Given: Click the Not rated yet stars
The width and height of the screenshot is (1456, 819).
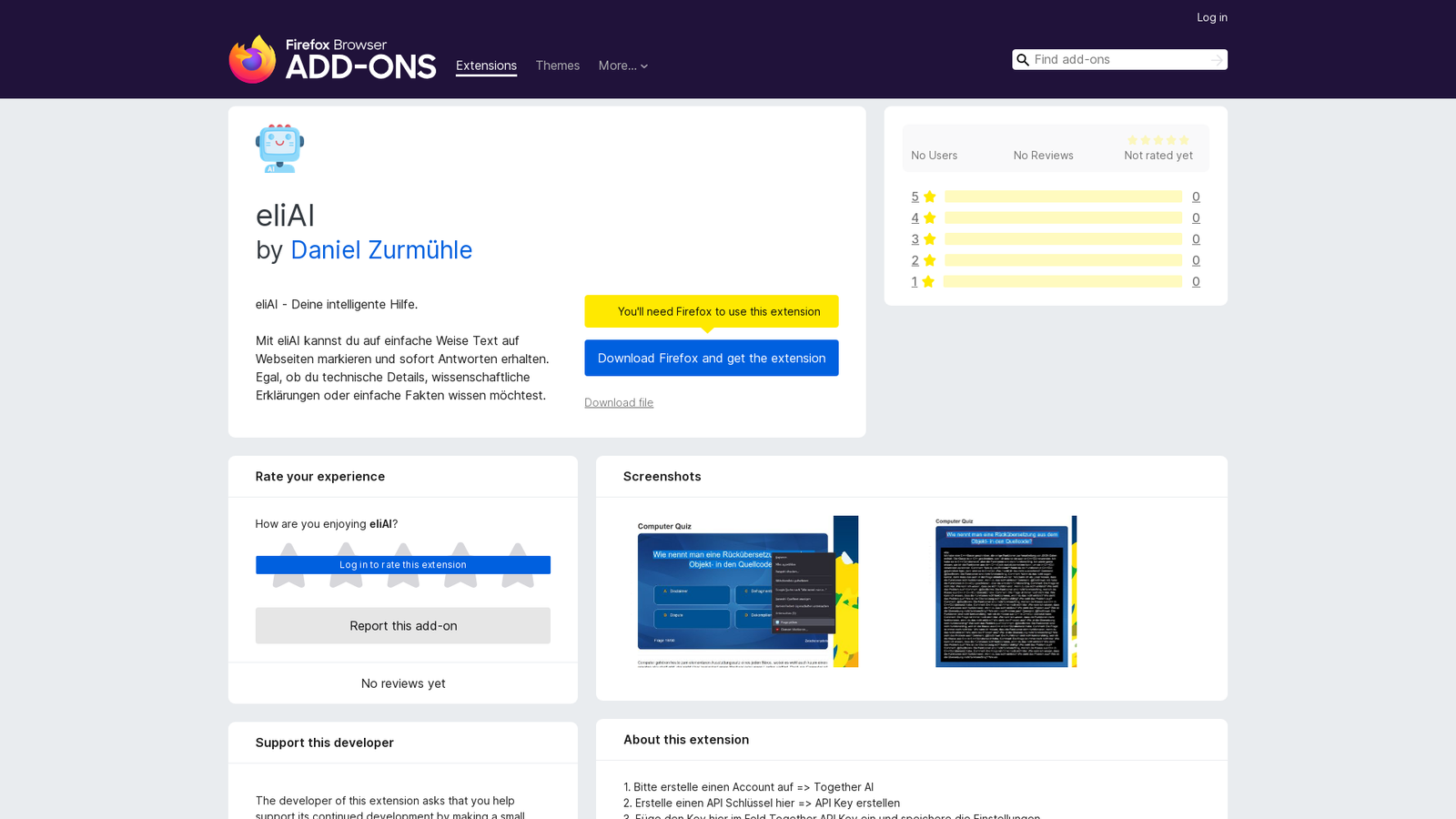Looking at the screenshot, I should [1158, 140].
